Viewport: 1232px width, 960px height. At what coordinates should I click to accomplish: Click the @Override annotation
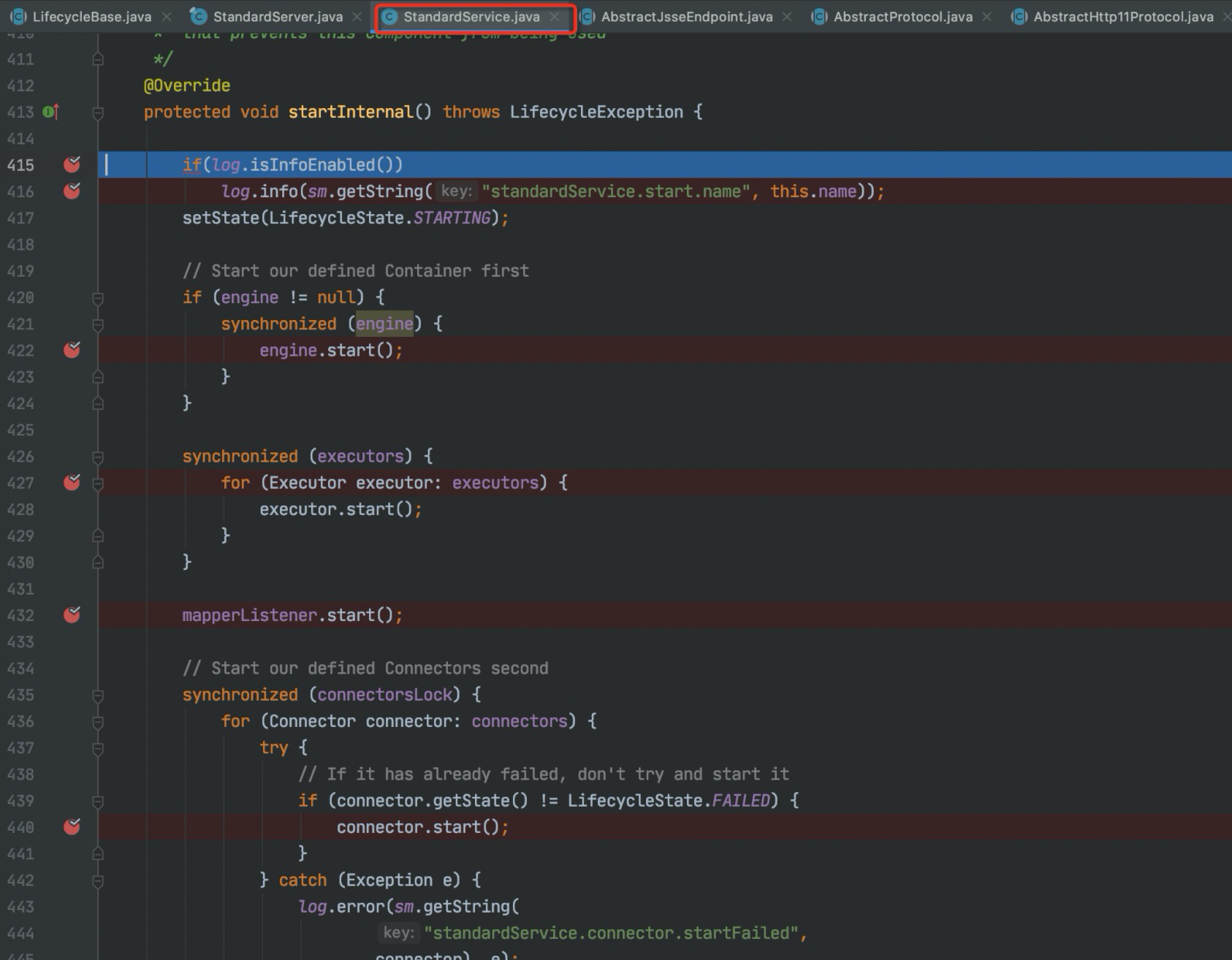click(x=187, y=85)
